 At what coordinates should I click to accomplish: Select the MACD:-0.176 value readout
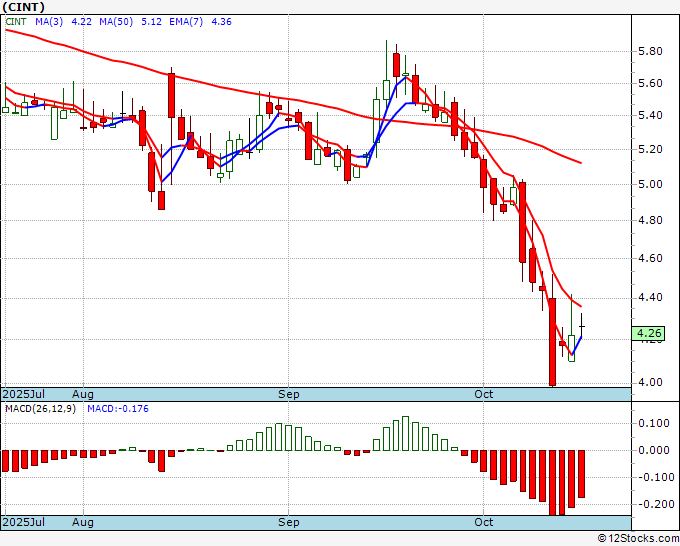(118, 409)
